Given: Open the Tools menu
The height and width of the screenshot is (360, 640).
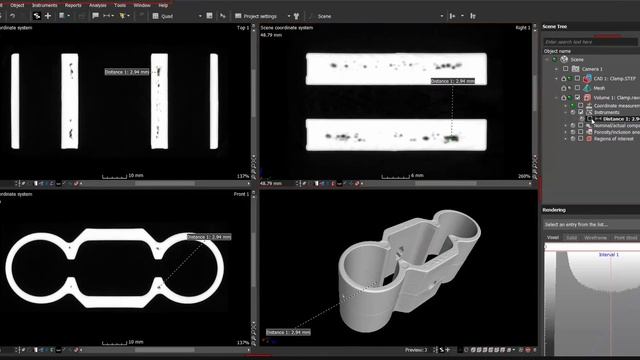Looking at the screenshot, I should (120, 5).
